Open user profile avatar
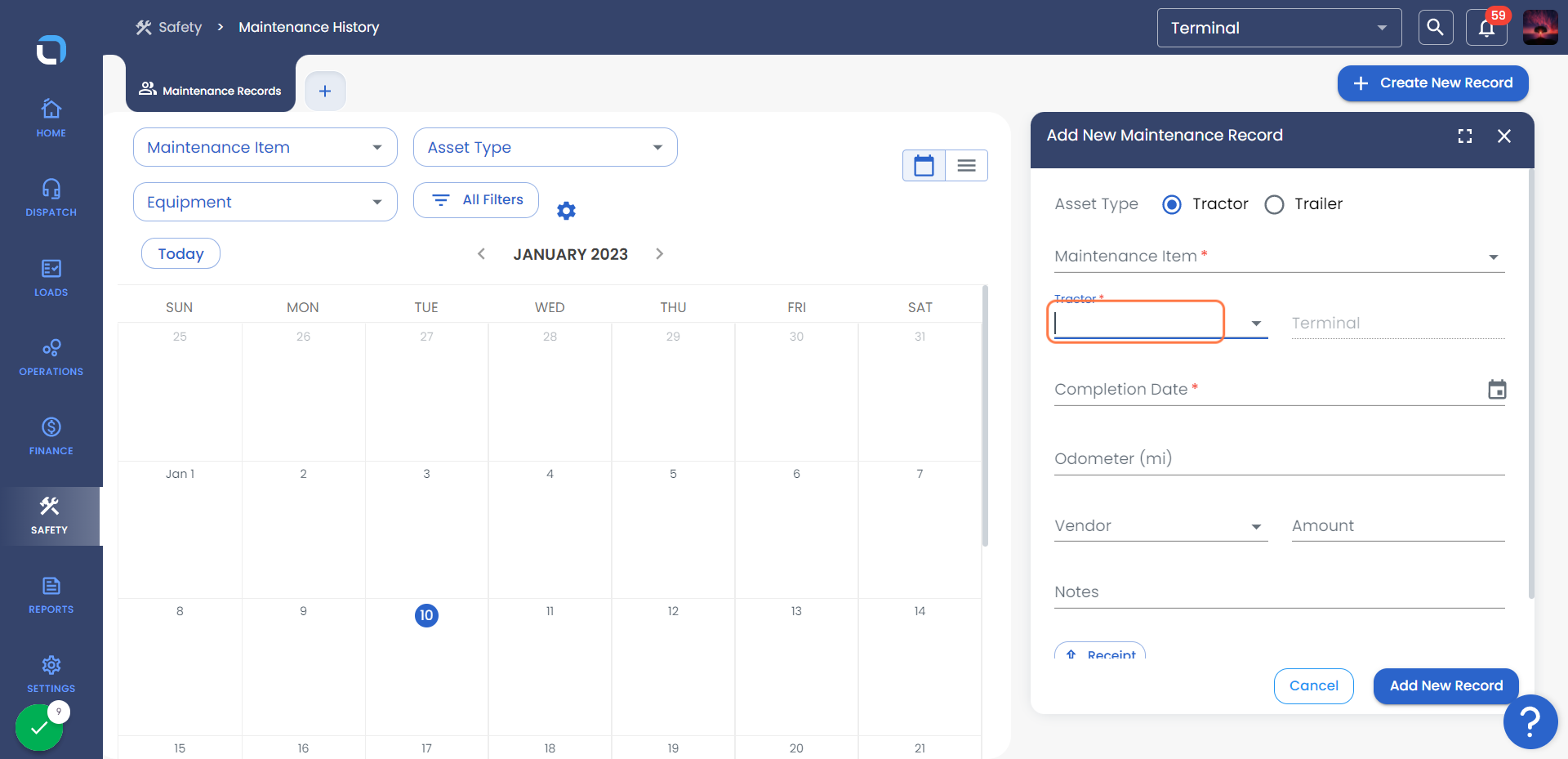 [x=1540, y=28]
